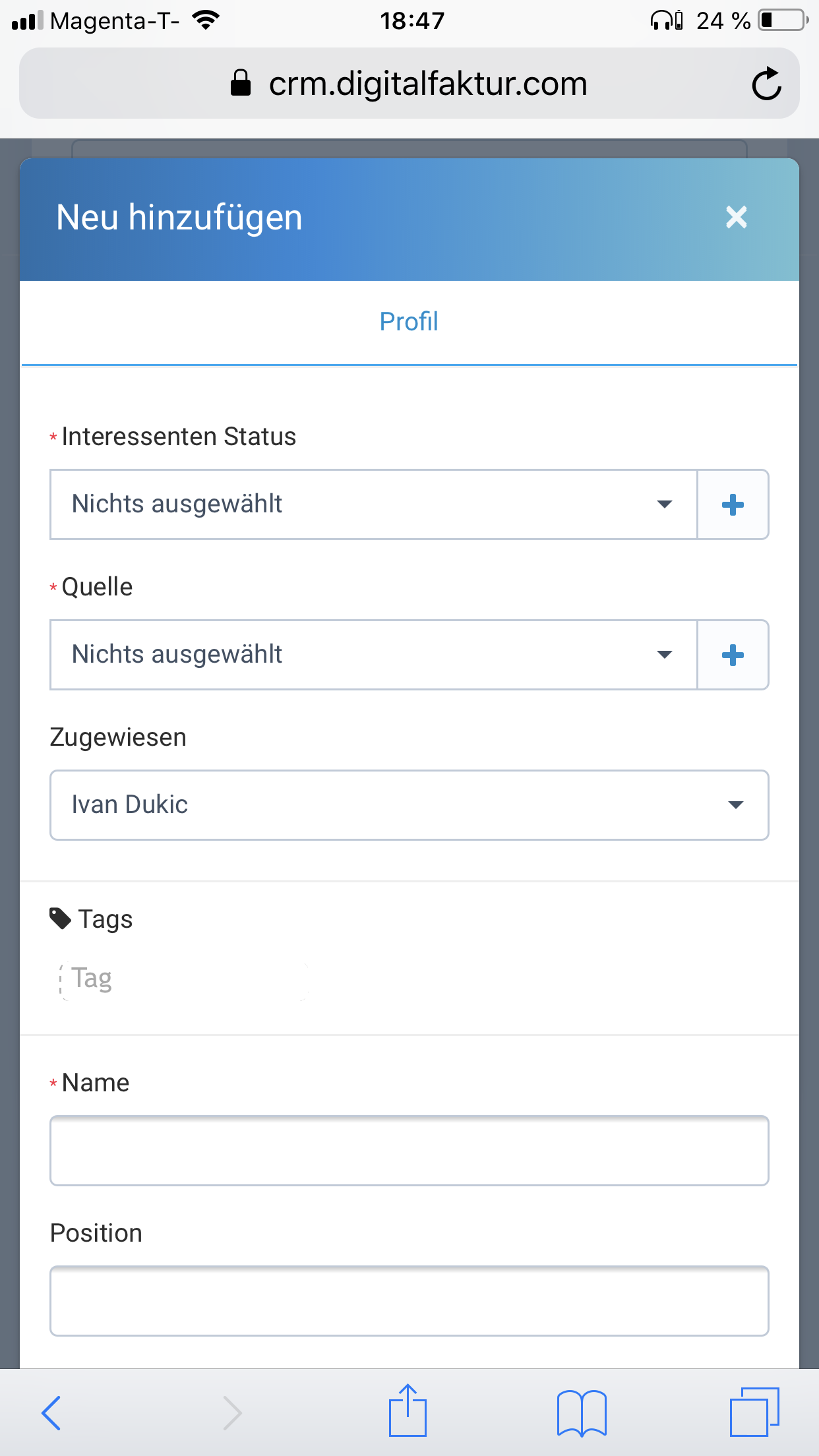
Task: Open the Quelle dropdown
Action: pos(374,655)
